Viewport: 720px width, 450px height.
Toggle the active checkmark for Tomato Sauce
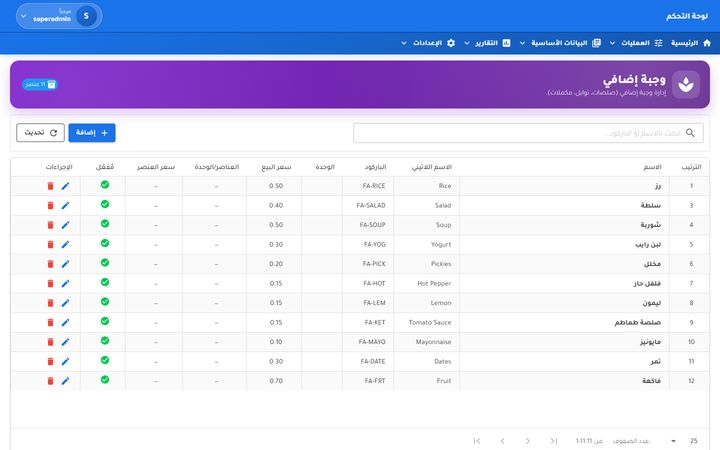pos(105,321)
